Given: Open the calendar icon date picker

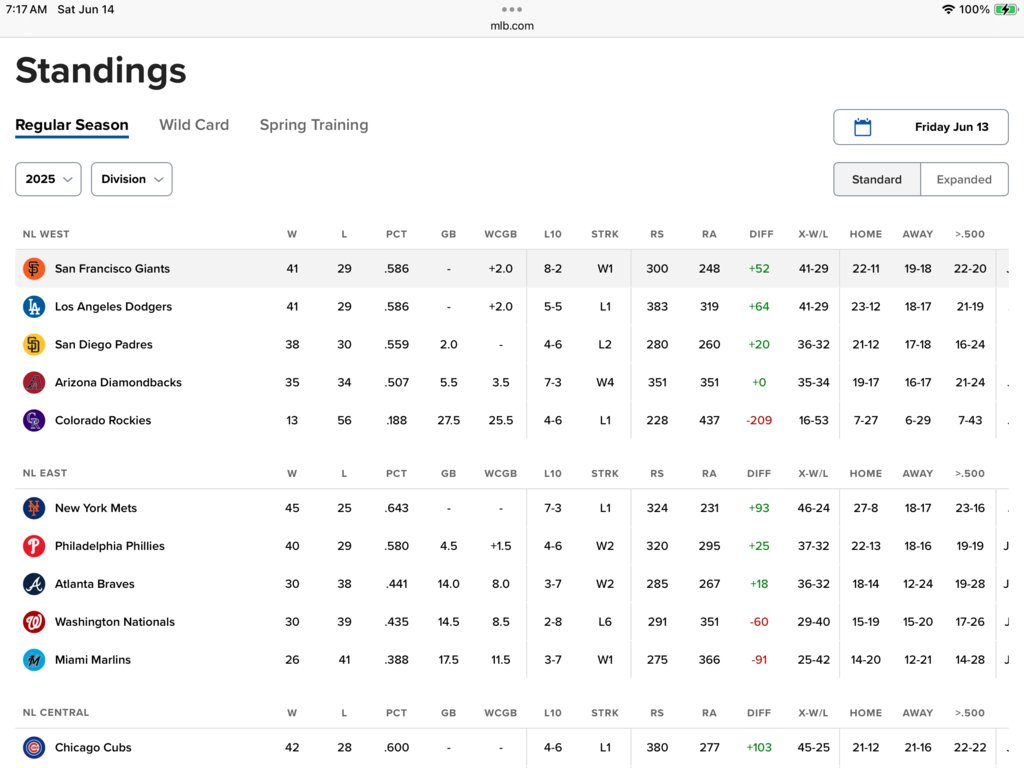Looking at the screenshot, I should tap(863, 127).
